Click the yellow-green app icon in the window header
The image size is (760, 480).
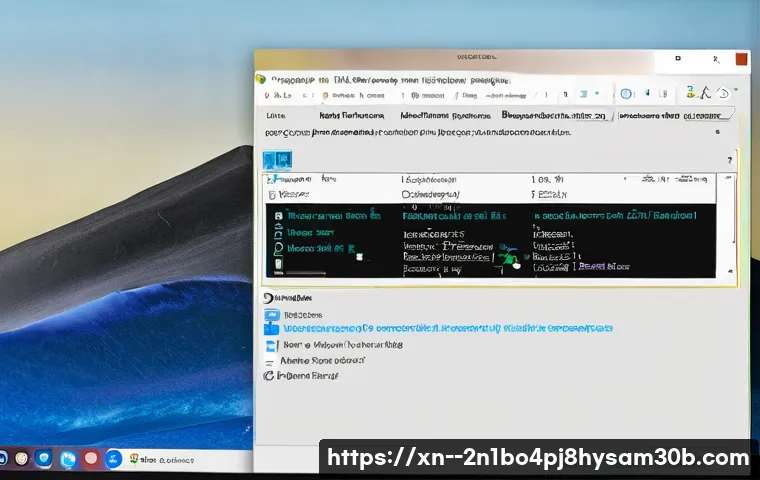[x=261, y=78]
